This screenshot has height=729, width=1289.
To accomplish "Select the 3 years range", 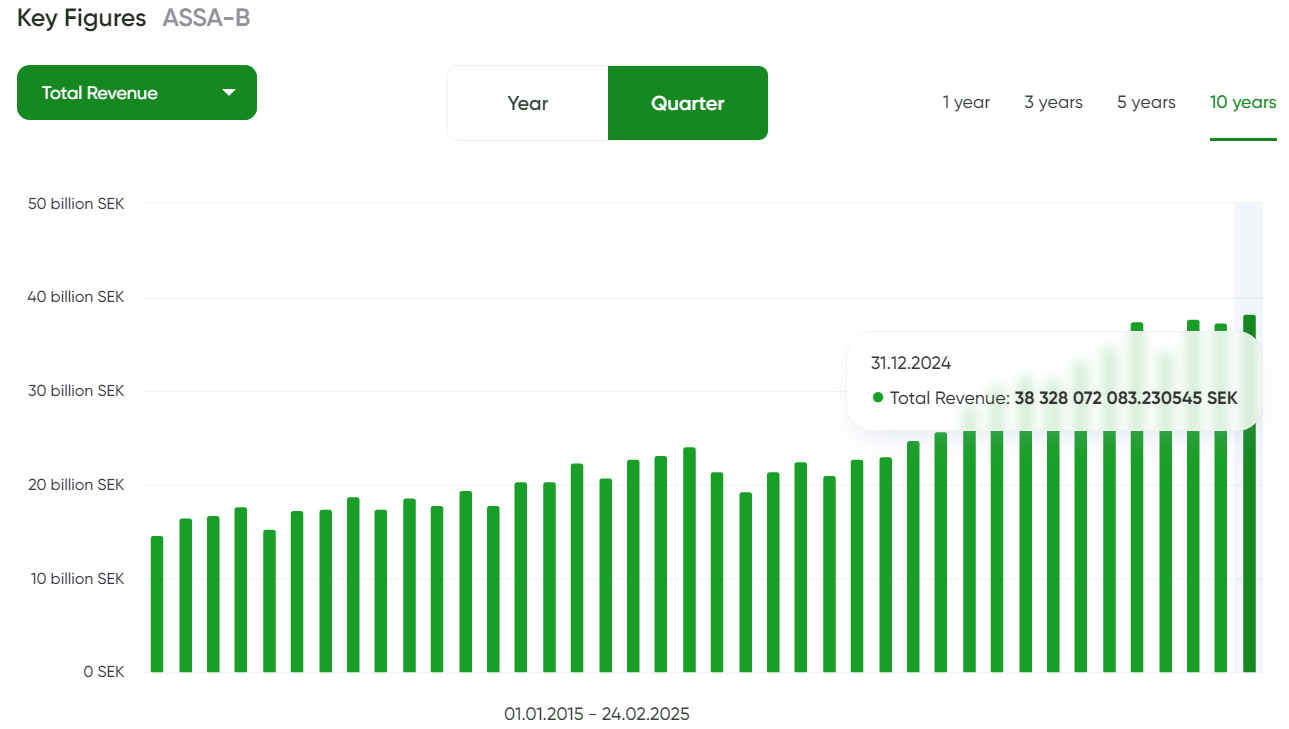I will pos(1053,102).
